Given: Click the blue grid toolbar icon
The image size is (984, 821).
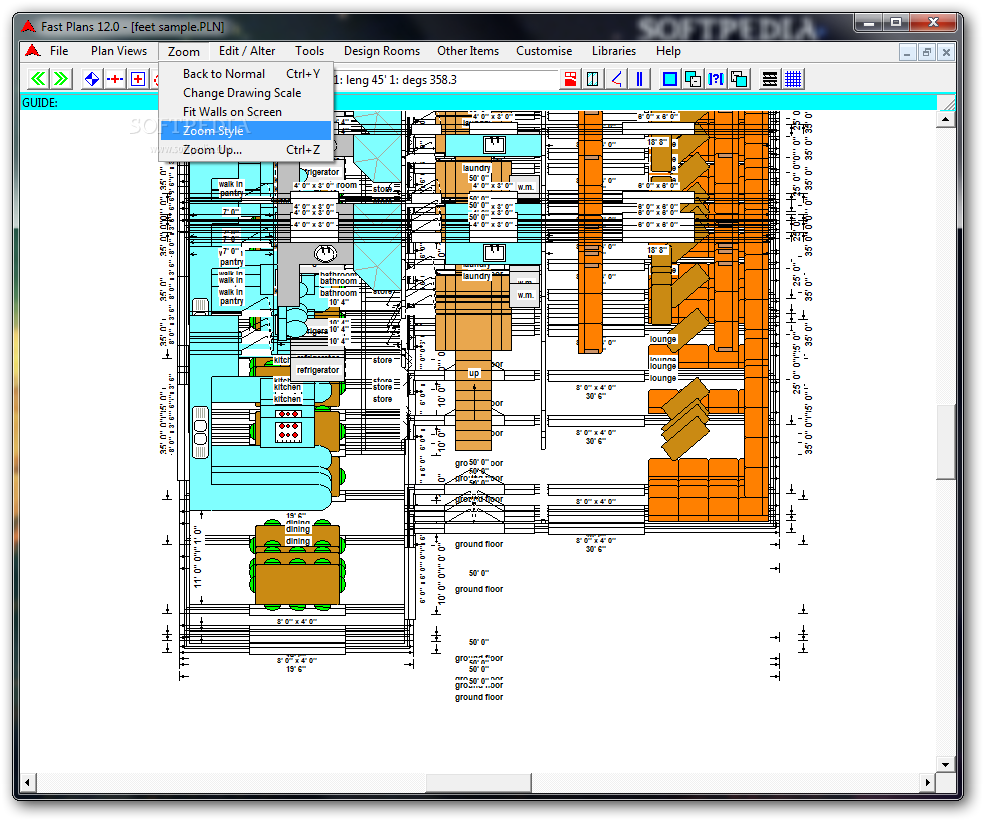Looking at the screenshot, I should click(x=793, y=79).
